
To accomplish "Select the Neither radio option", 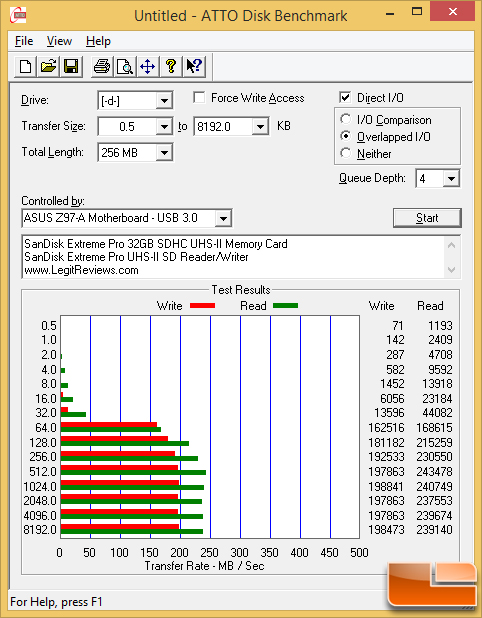I will click(x=346, y=153).
